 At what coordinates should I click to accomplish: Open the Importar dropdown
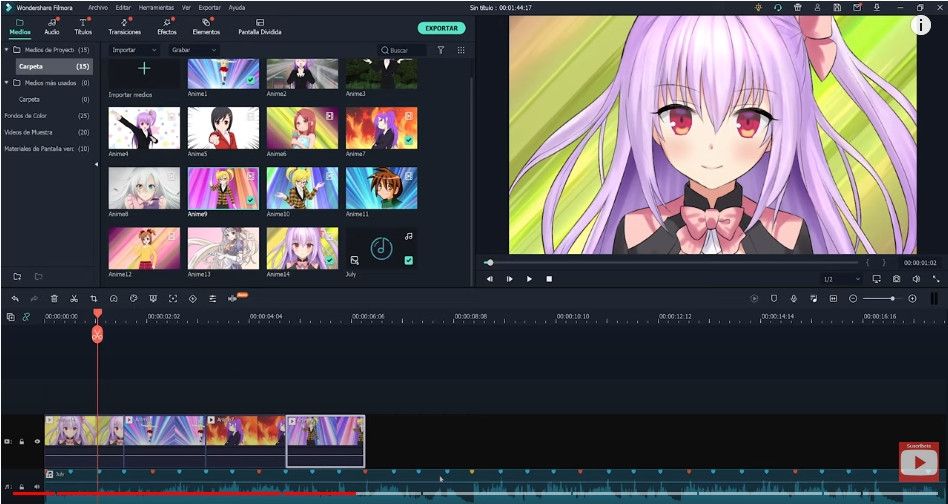(134, 50)
